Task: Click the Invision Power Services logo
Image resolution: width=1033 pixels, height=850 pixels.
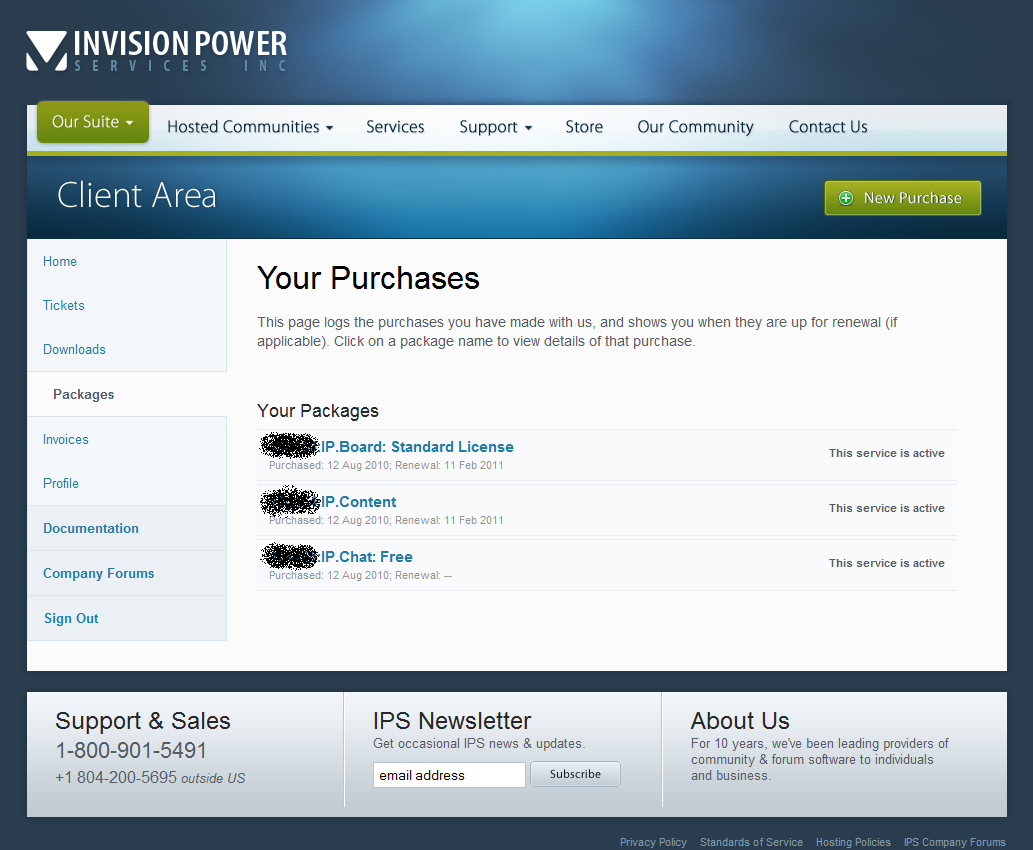Action: [157, 51]
